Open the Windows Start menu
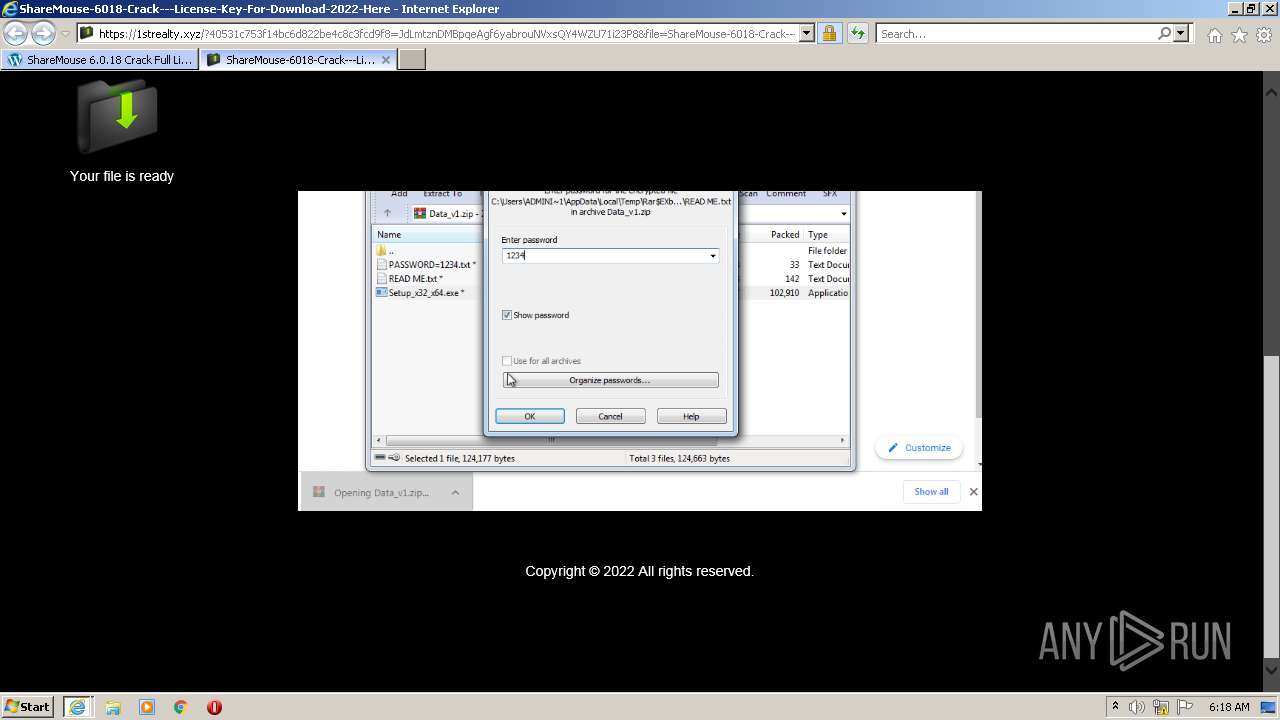The width and height of the screenshot is (1280, 720). (x=27, y=706)
